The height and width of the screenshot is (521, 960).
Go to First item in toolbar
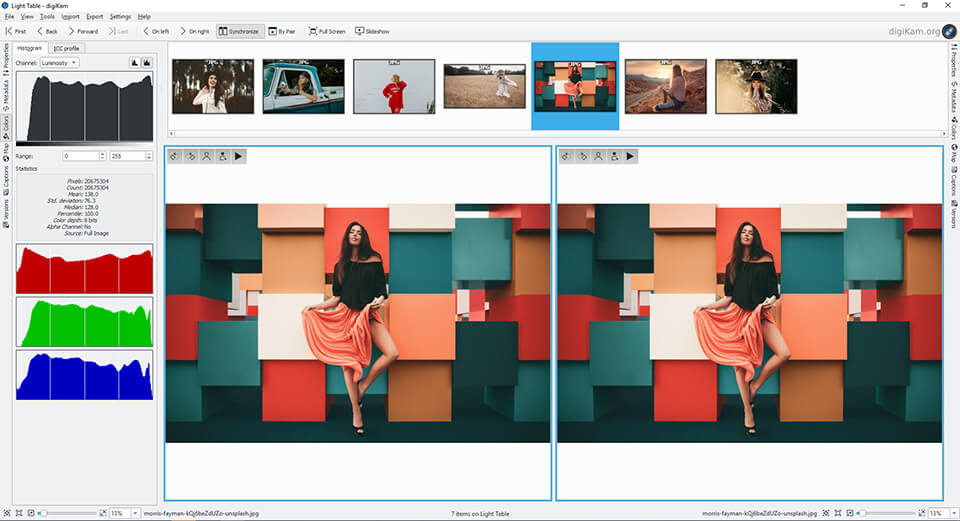16,31
